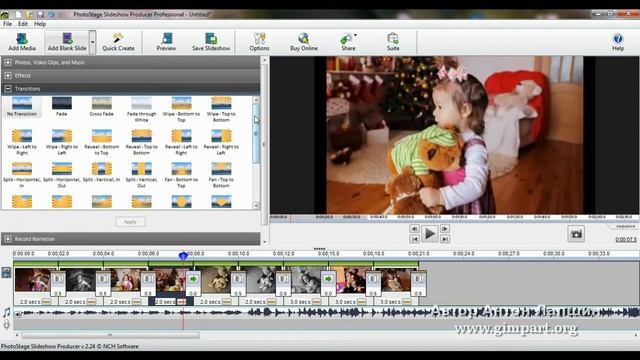Choose Fade through White transition
640x360 pixels.
[142, 109]
